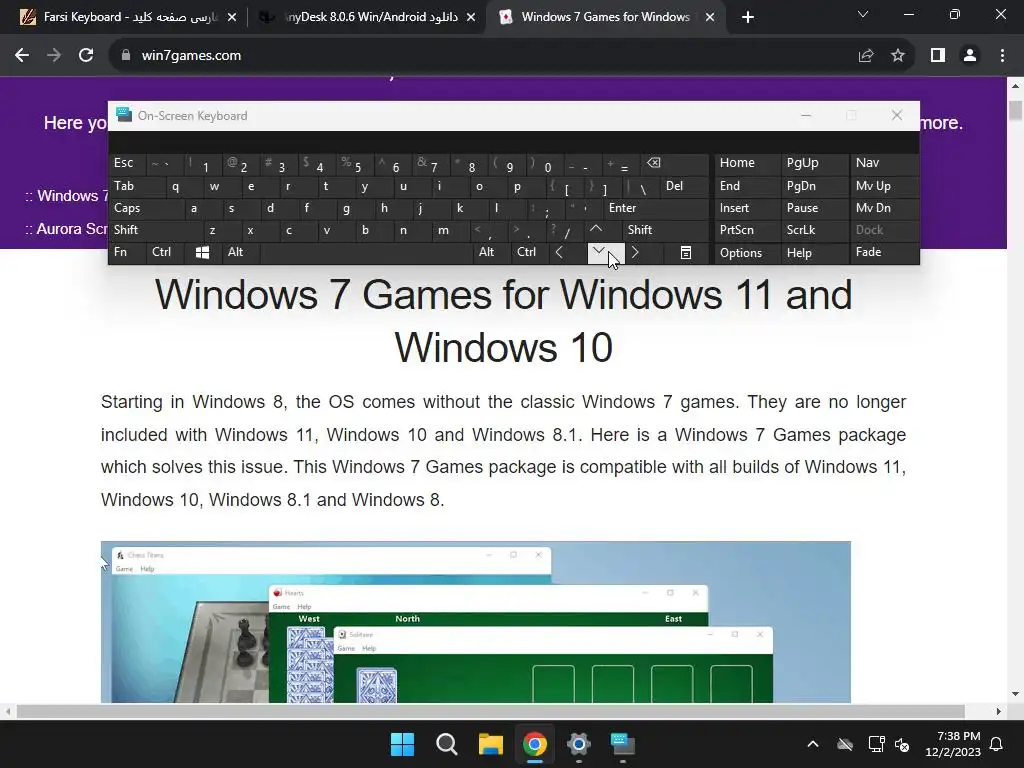
Task: Close the Farsi Keyboard tab
Action: point(232,17)
